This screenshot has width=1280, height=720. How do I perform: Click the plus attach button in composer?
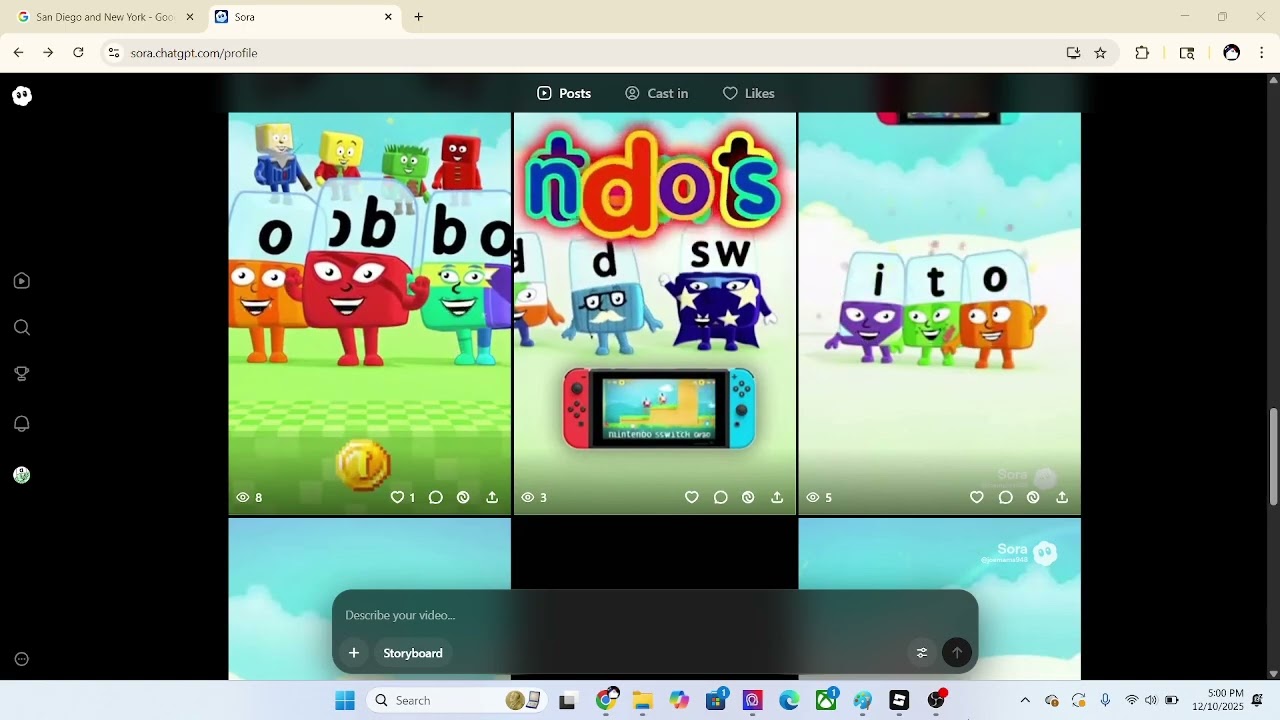[x=353, y=653]
